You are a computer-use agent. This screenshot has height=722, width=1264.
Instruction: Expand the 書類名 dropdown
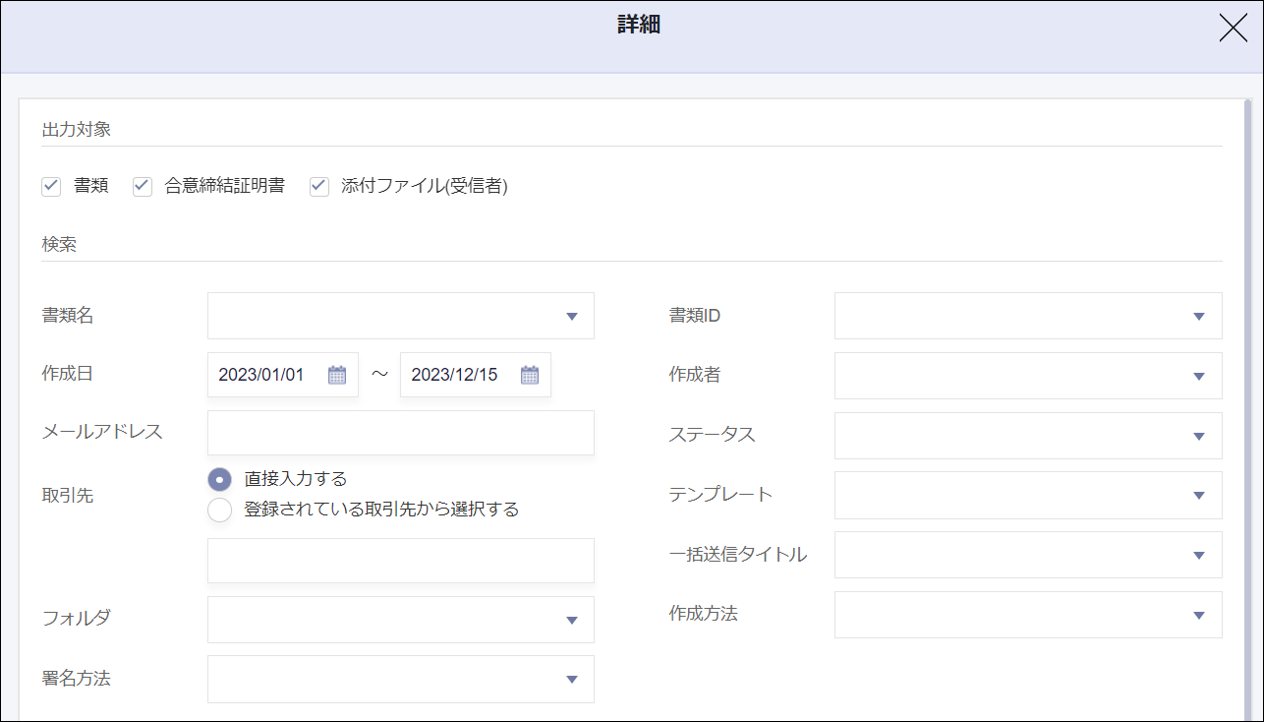click(x=571, y=316)
